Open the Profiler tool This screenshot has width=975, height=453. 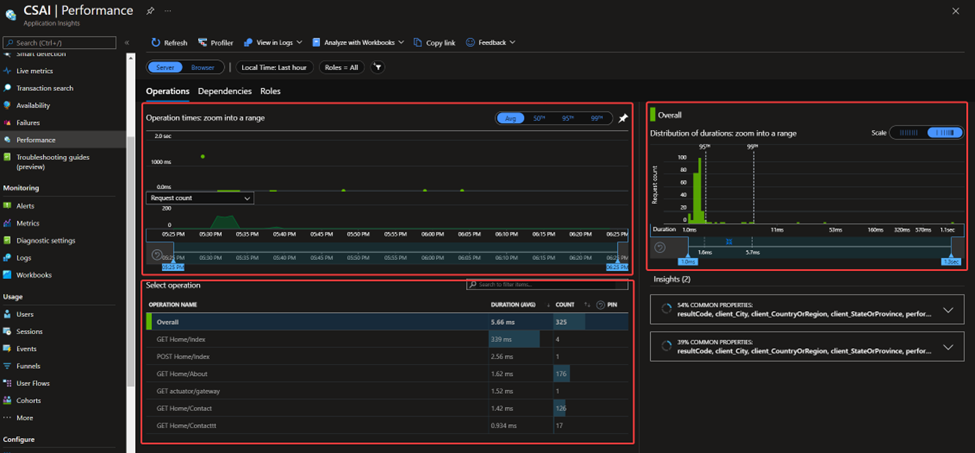pyautogui.click(x=215, y=43)
